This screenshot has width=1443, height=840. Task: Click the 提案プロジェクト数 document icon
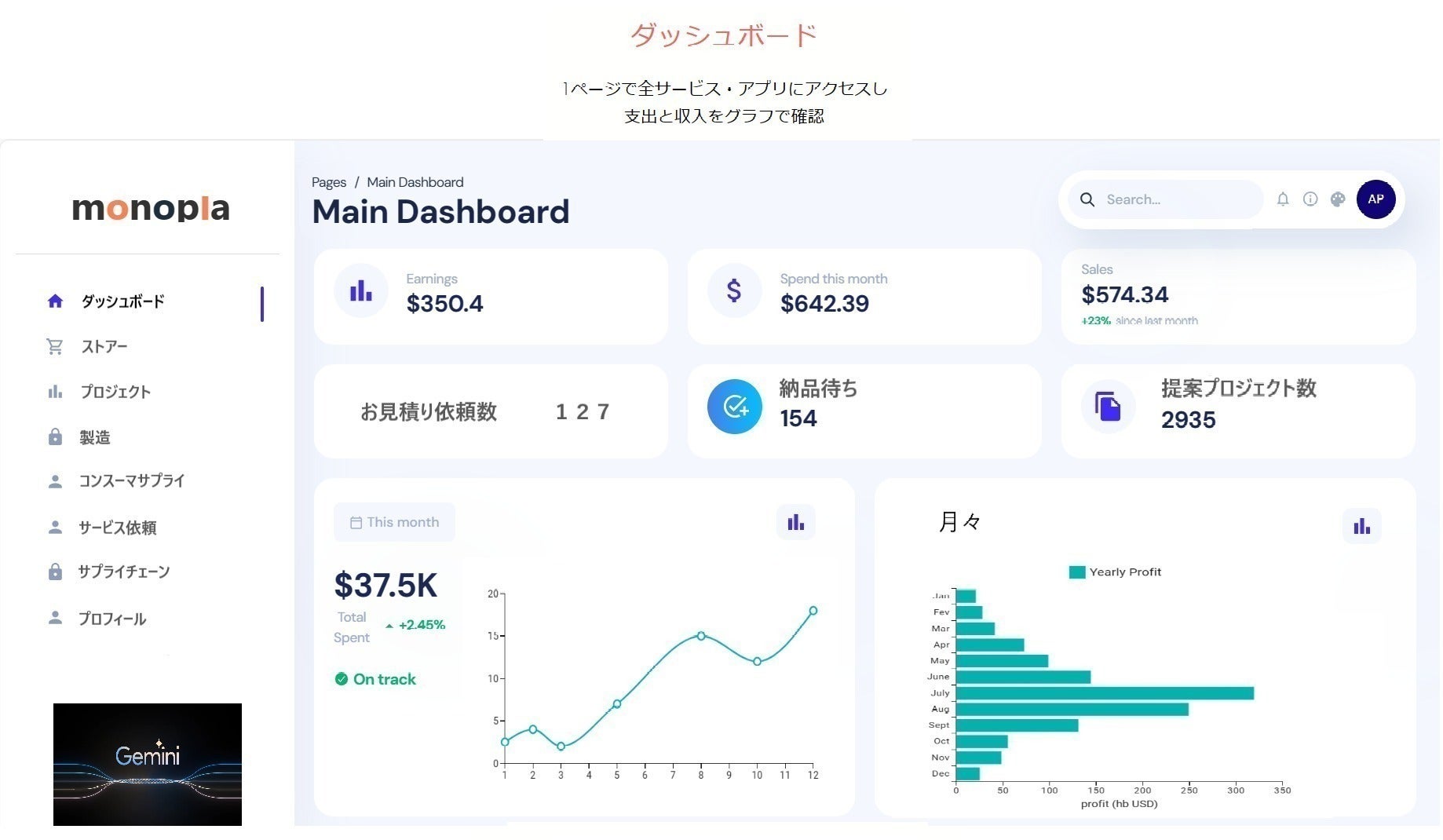pyautogui.click(x=1108, y=407)
